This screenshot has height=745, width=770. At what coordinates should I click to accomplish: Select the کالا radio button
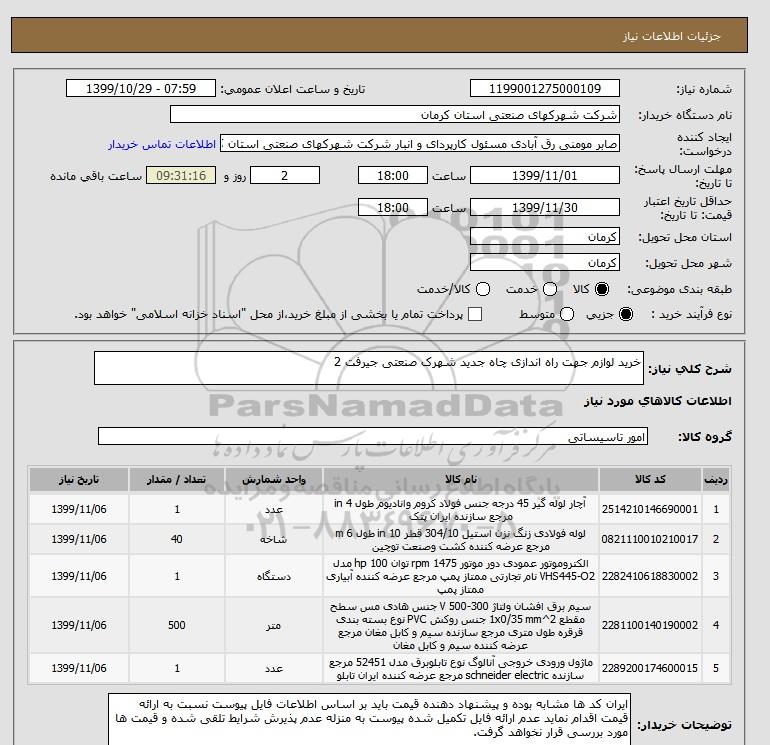(602, 289)
